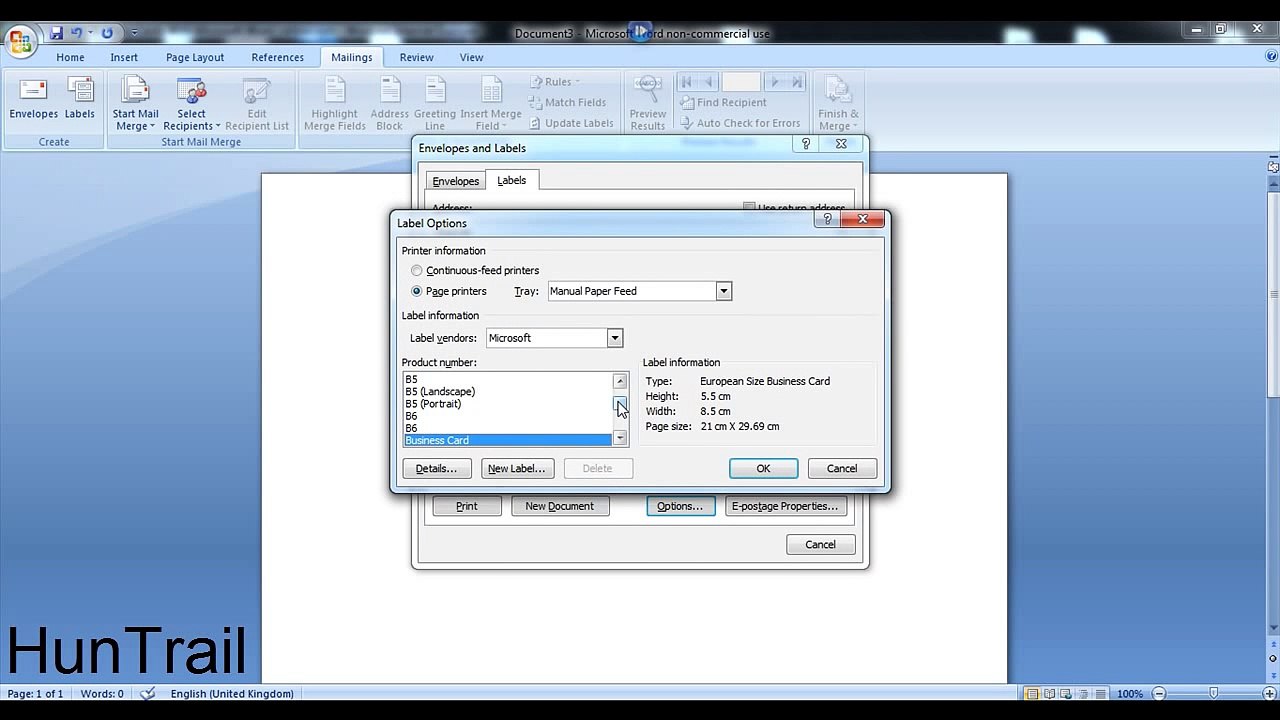Viewport: 1280px width, 720px height.
Task: Click Update Labels in the ribbon
Action: pyautogui.click(x=571, y=123)
